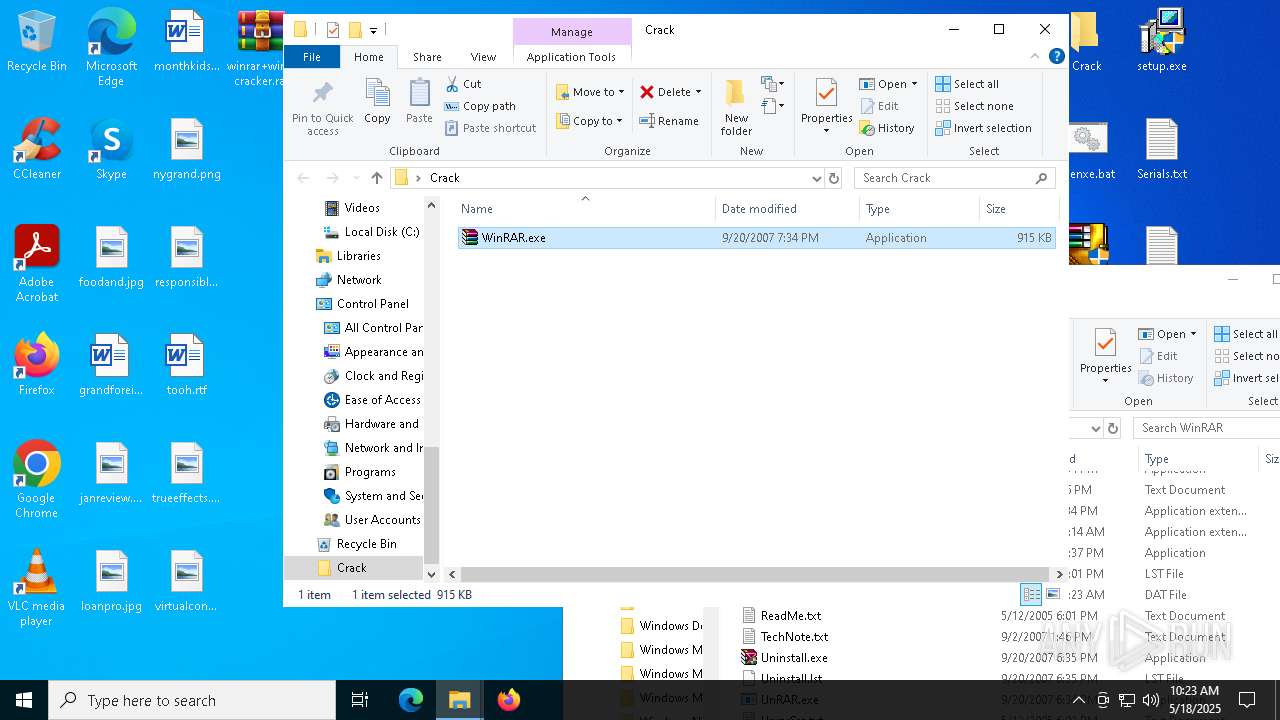Click the Paste ribbon icon
1280x720 pixels.
point(419,102)
